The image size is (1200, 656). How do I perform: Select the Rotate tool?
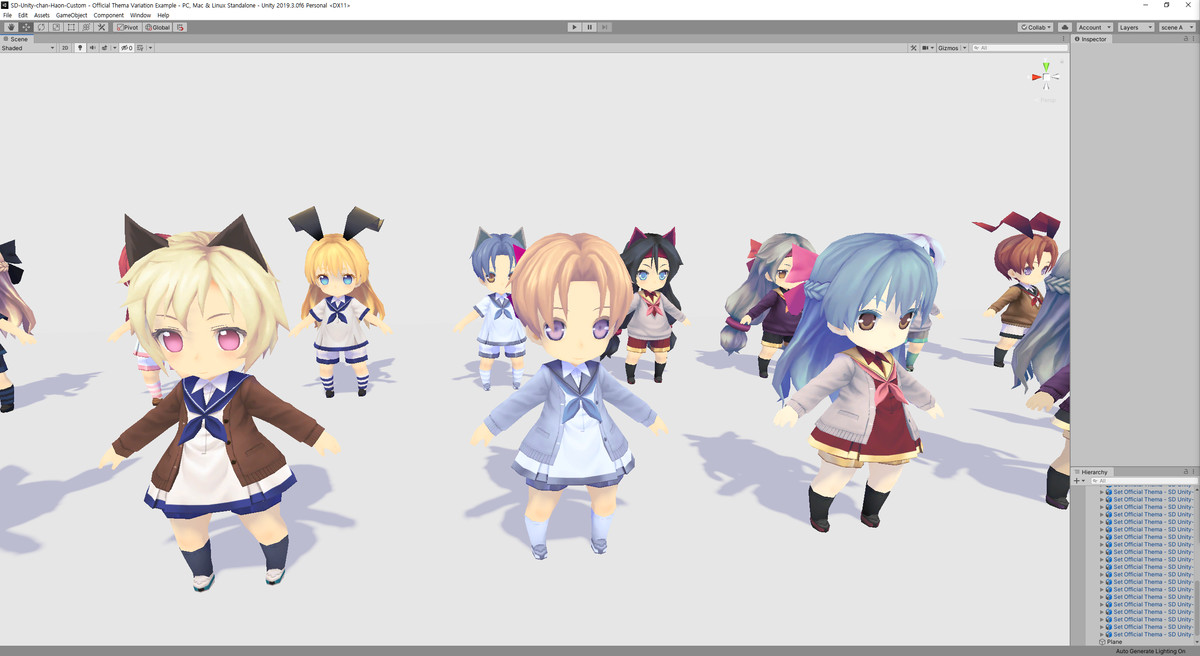click(41, 27)
